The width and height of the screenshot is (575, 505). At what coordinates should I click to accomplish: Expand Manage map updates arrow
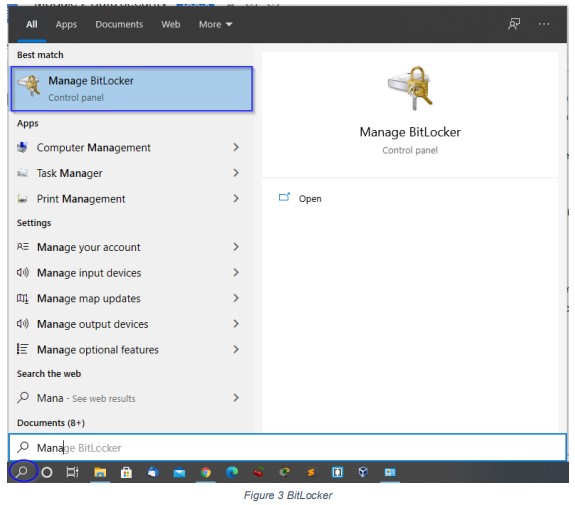click(x=236, y=298)
